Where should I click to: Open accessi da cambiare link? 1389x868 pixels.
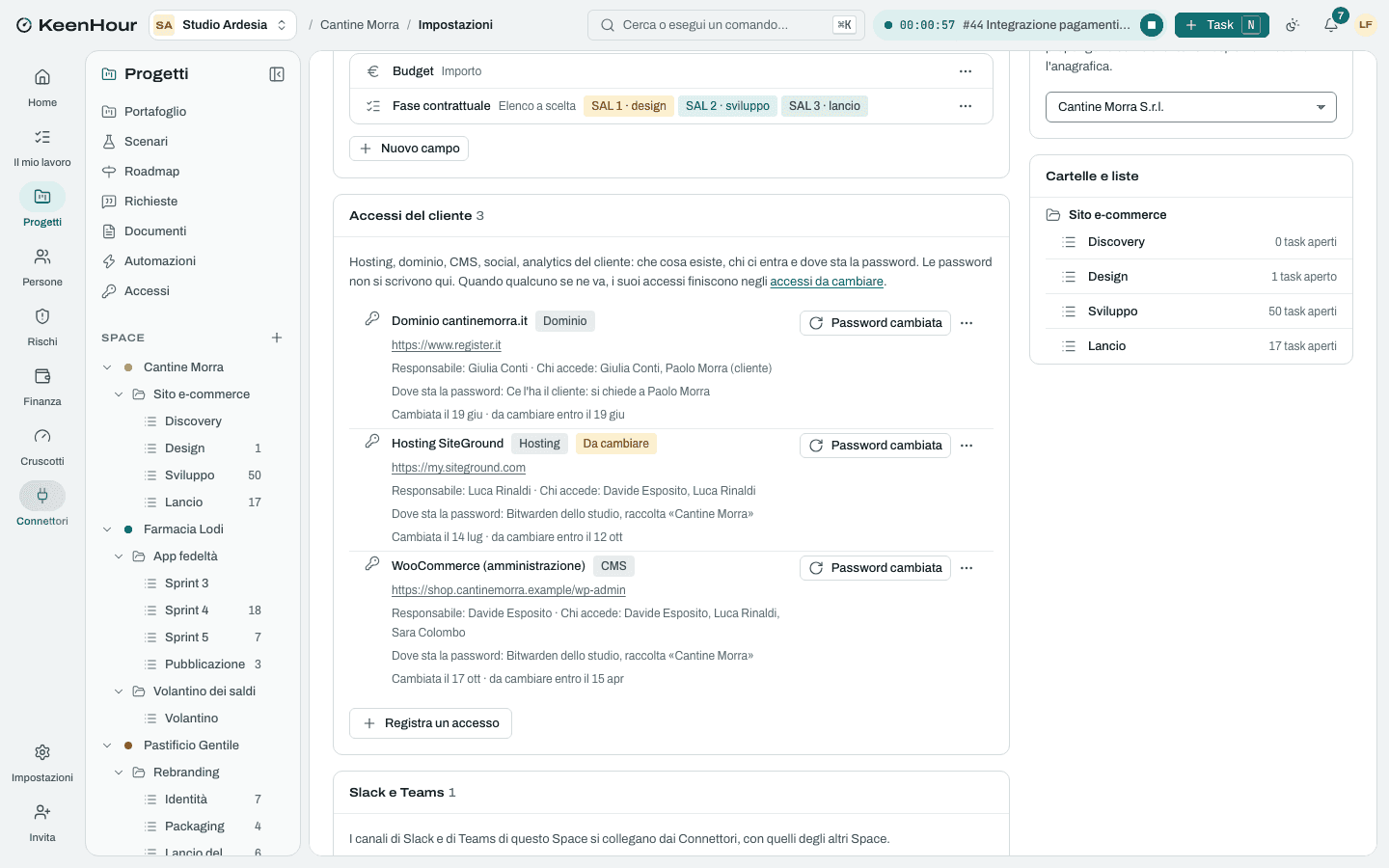(827, 282)
